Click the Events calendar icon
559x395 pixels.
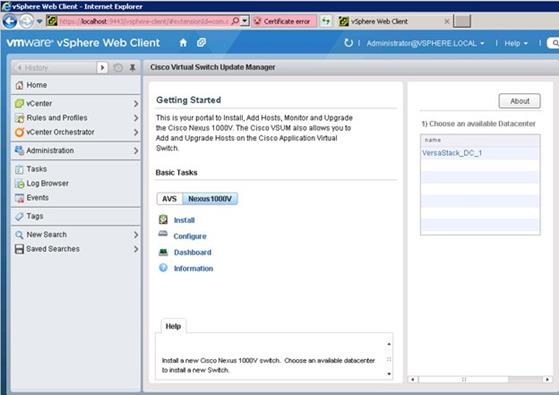19,198
